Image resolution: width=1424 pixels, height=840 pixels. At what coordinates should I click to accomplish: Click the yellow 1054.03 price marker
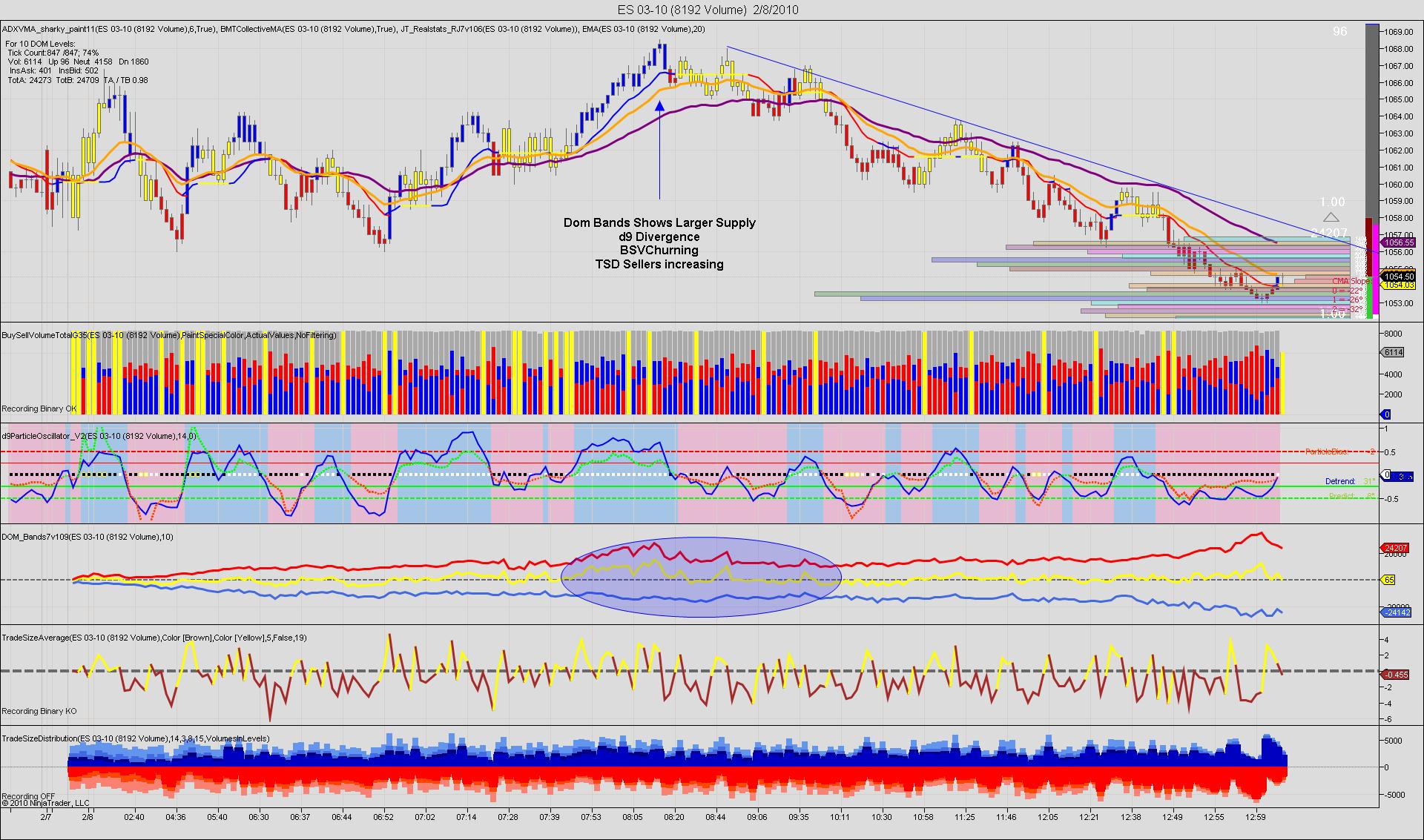tap(1398, 285)
